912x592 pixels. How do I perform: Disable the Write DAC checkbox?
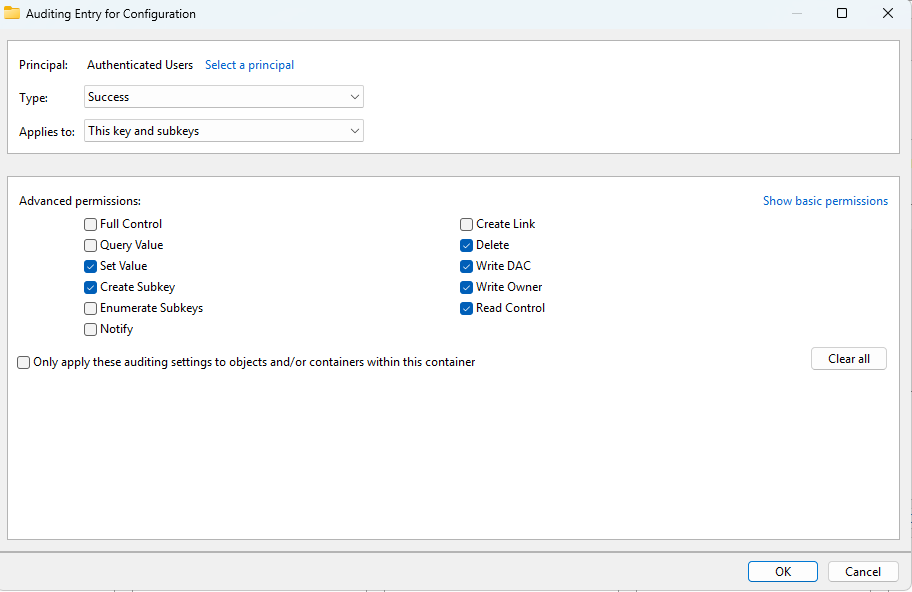coord(467,266)
